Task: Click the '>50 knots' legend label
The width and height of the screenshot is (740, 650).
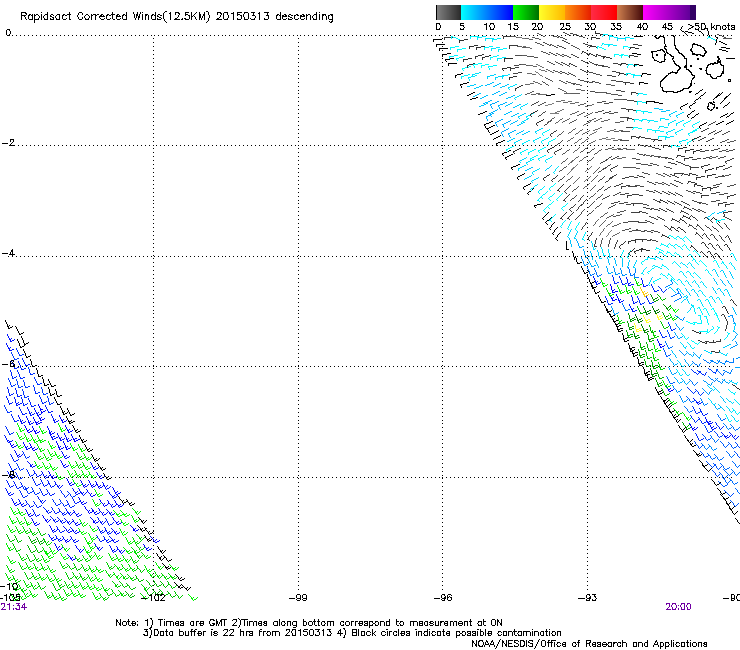Action: (711, 27)
